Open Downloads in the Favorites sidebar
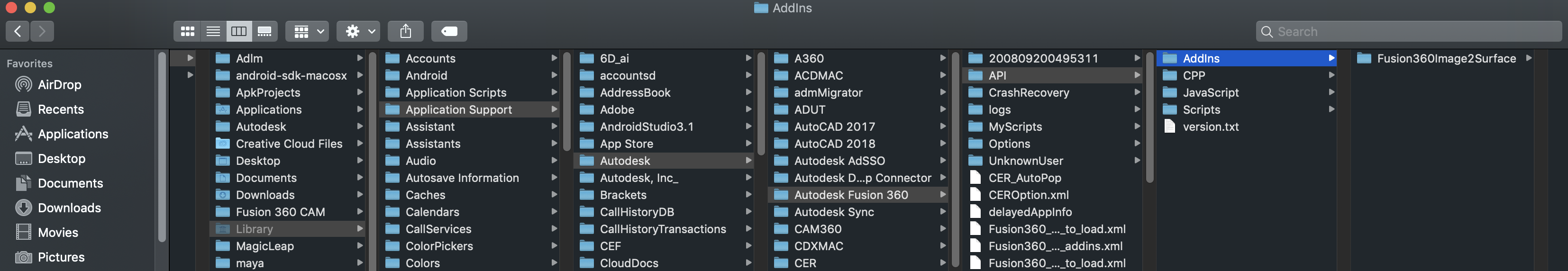This screenshot has height=271, width=1568. tap(69, 208)
